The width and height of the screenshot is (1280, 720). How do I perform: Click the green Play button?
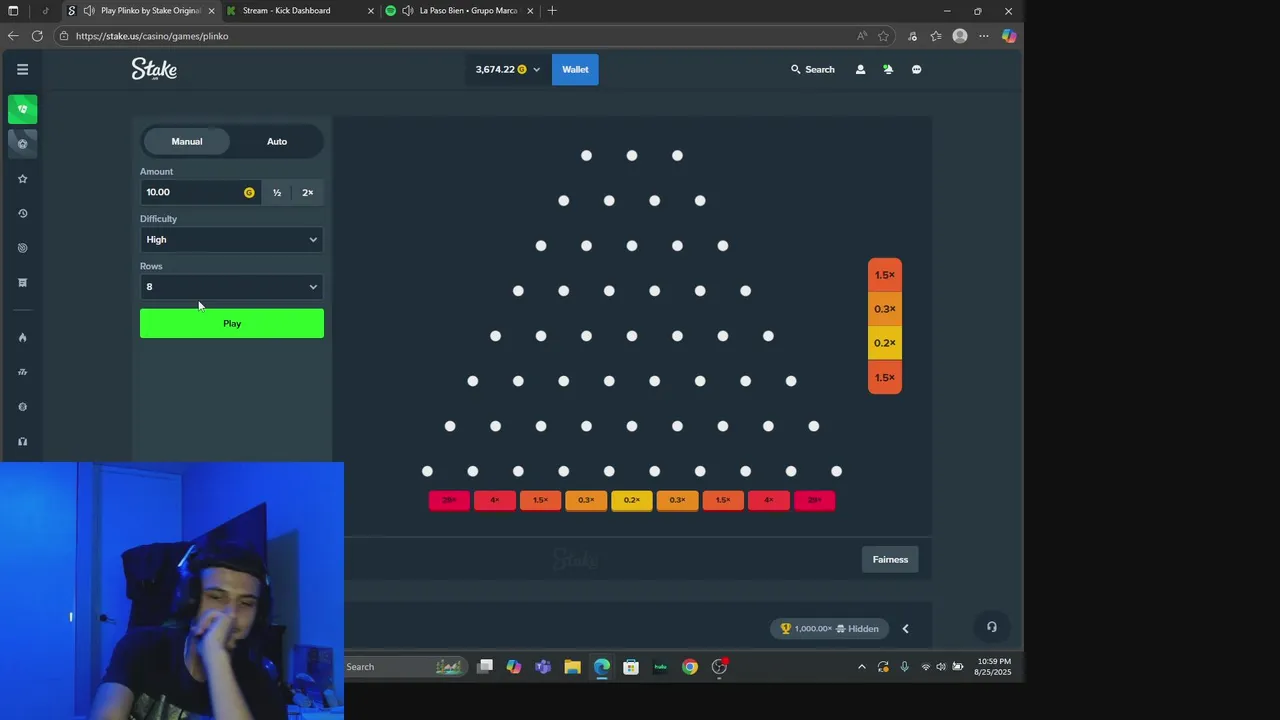[x=231, y=323]
